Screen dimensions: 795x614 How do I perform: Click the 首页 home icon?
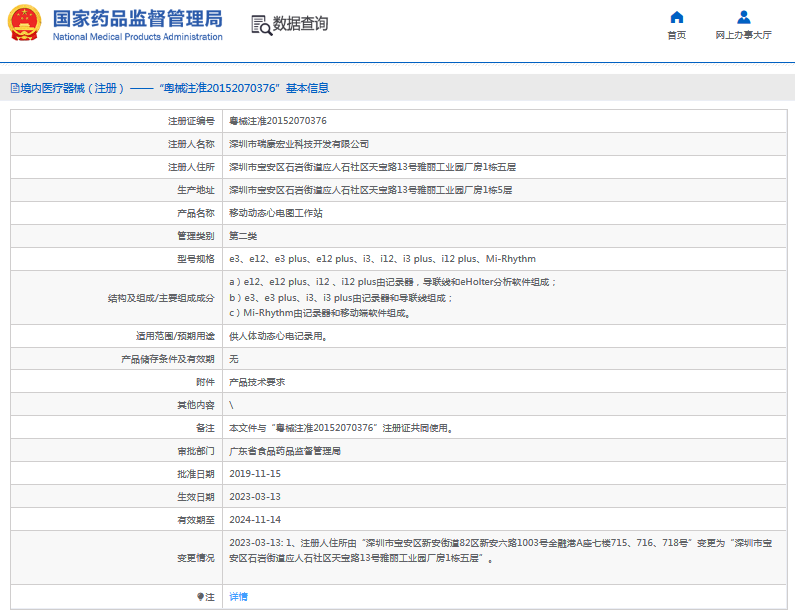[676, 18]
